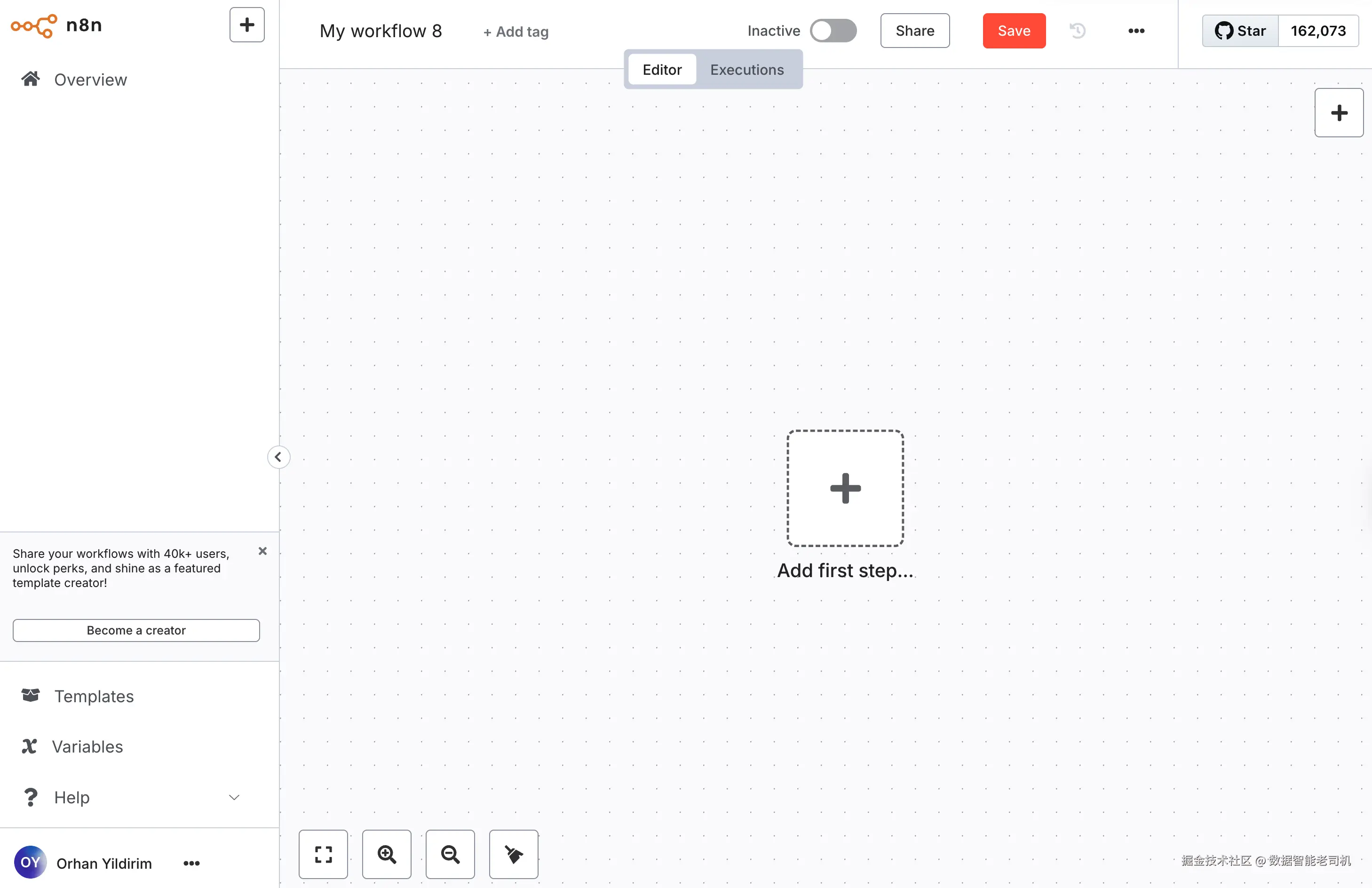Image resolution: width=1372 pixels, height=888 pixels.
Task: Click the Become a creator button
Action: [136, 630]
